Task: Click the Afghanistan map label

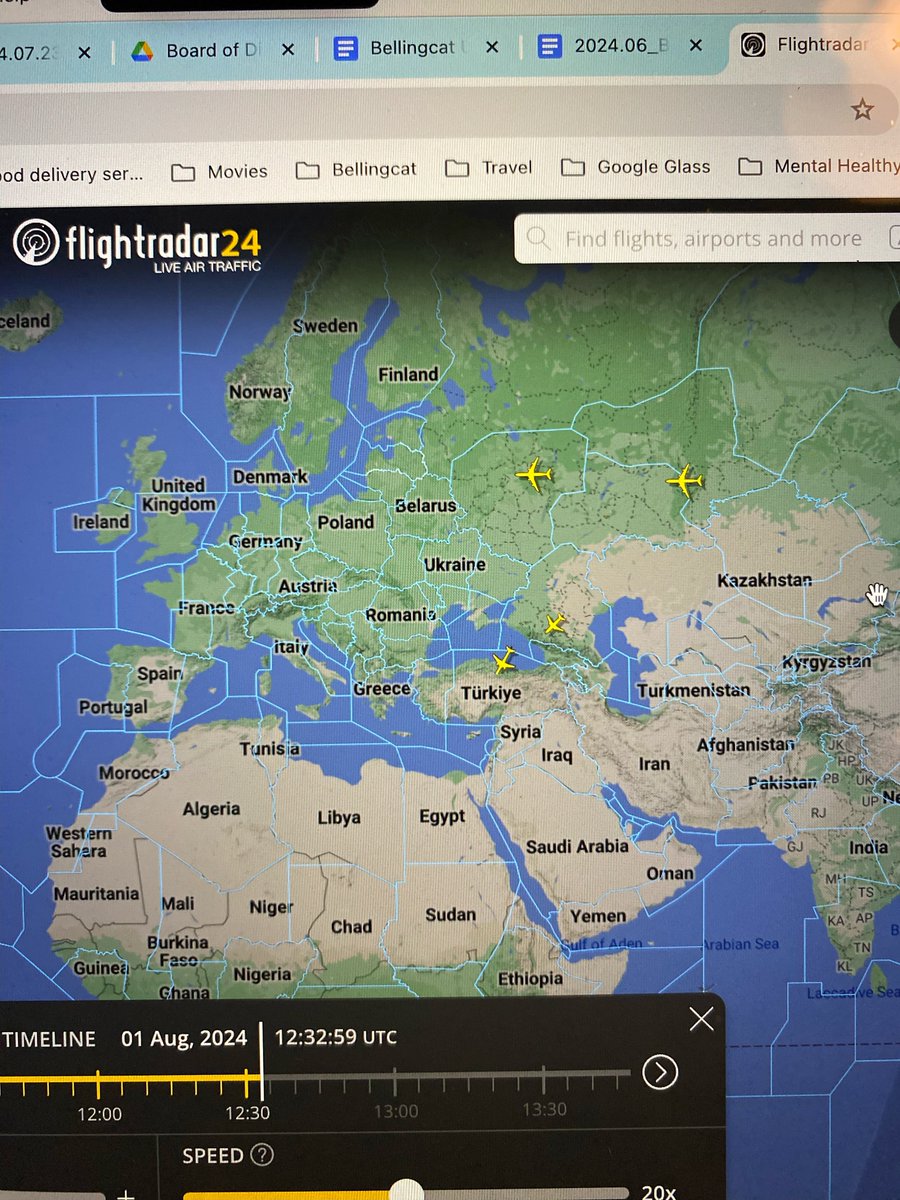Action: click(x=745, y=744)
